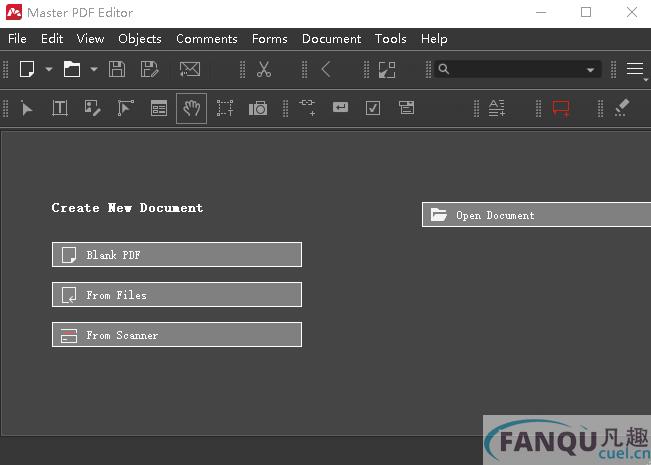Click the previous page left chevron icon

click(x=326, y=69)
